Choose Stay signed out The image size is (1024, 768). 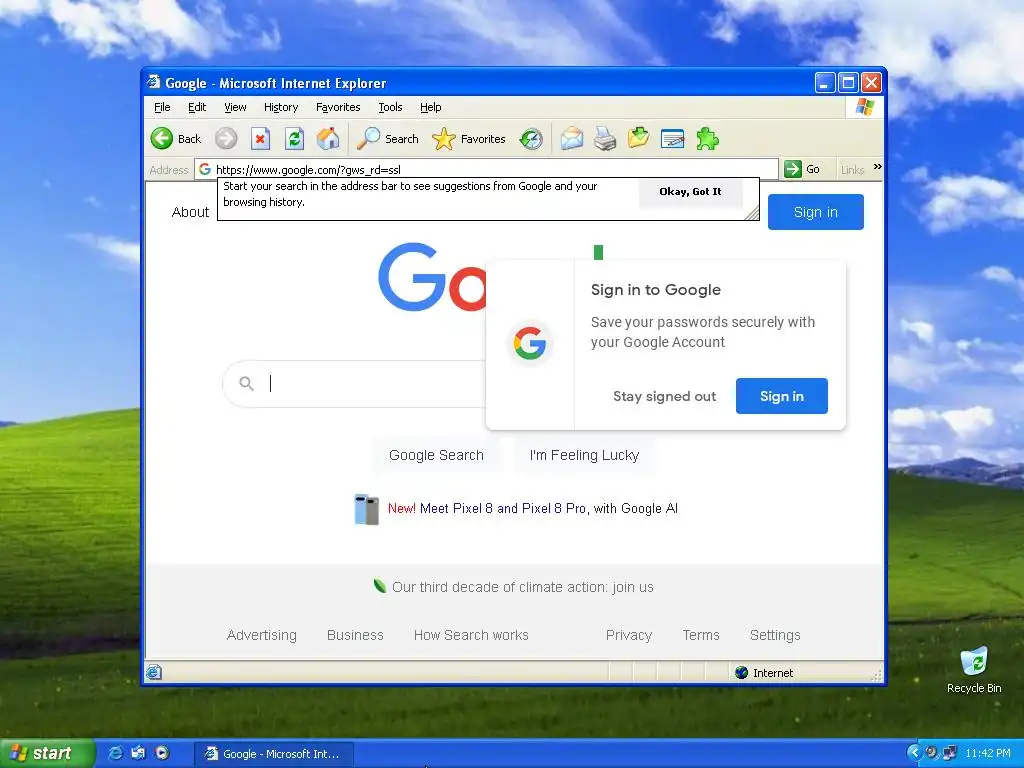click(664, 396)
